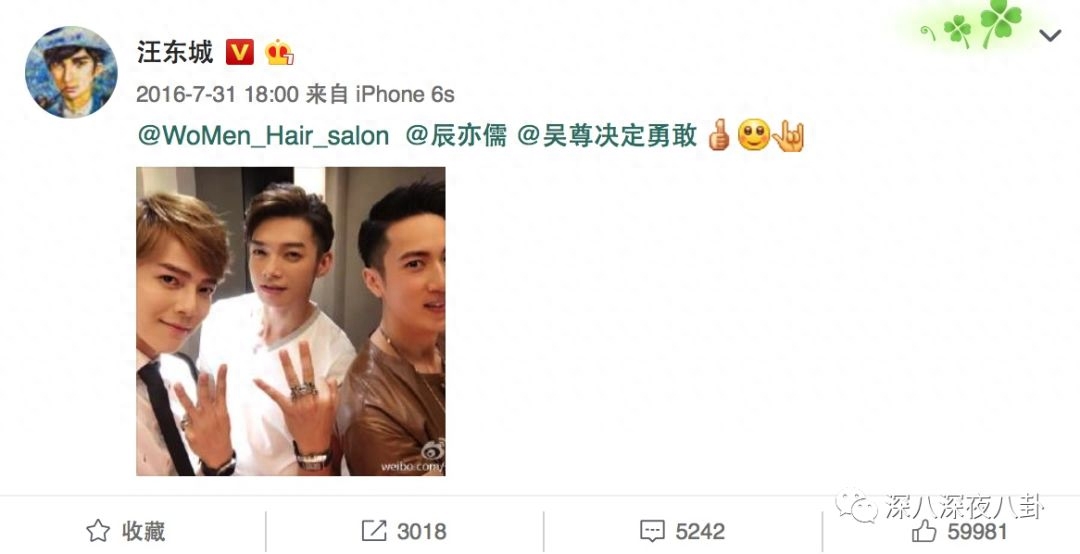Viewport: 1080px width, 554px height.
Task: Click the thumbs-up emoji in post
Action: pyautogui.click(x=718, y=135)
